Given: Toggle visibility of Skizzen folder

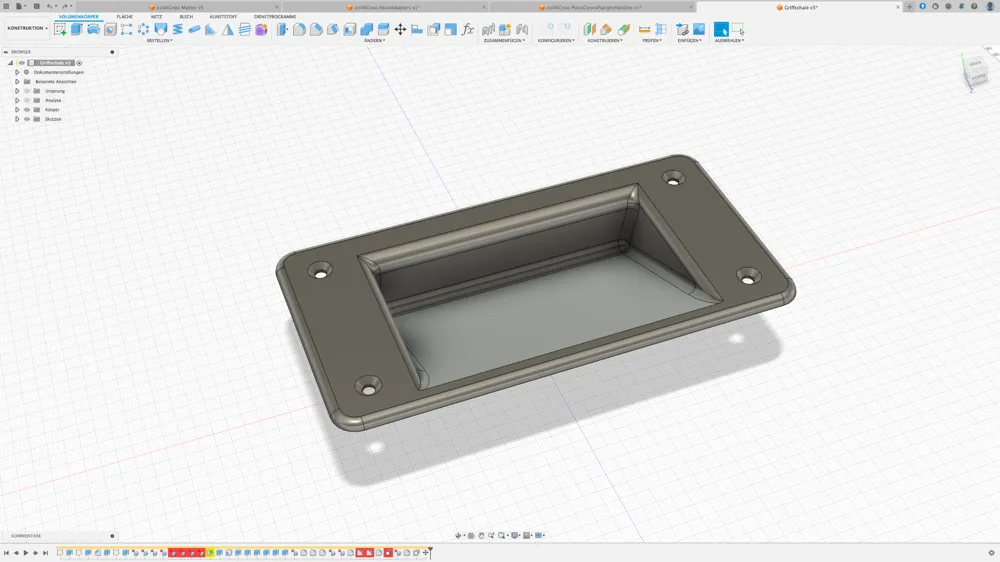Looking at the screenshot, I should (27, 119).
